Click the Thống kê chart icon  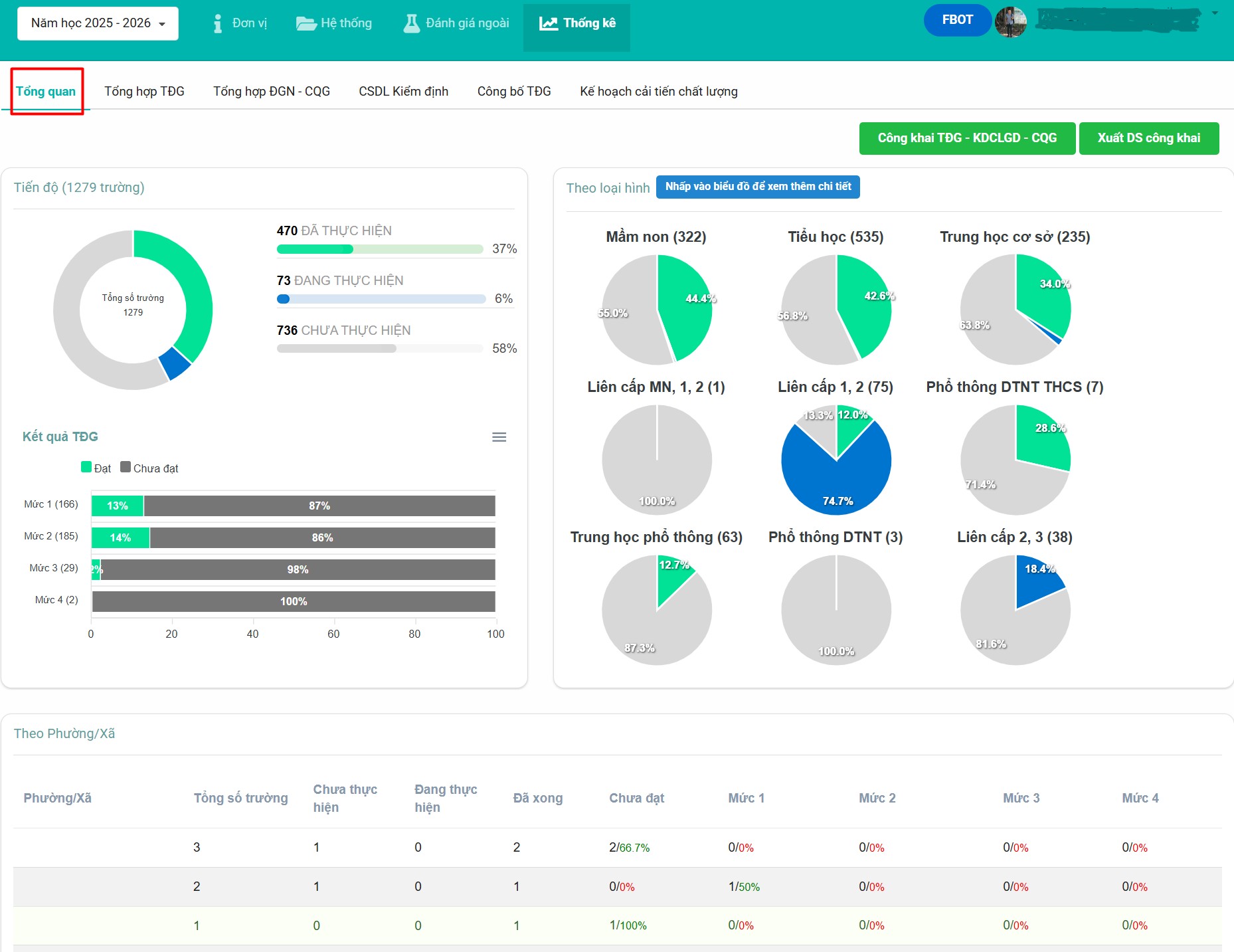[548, 24]
